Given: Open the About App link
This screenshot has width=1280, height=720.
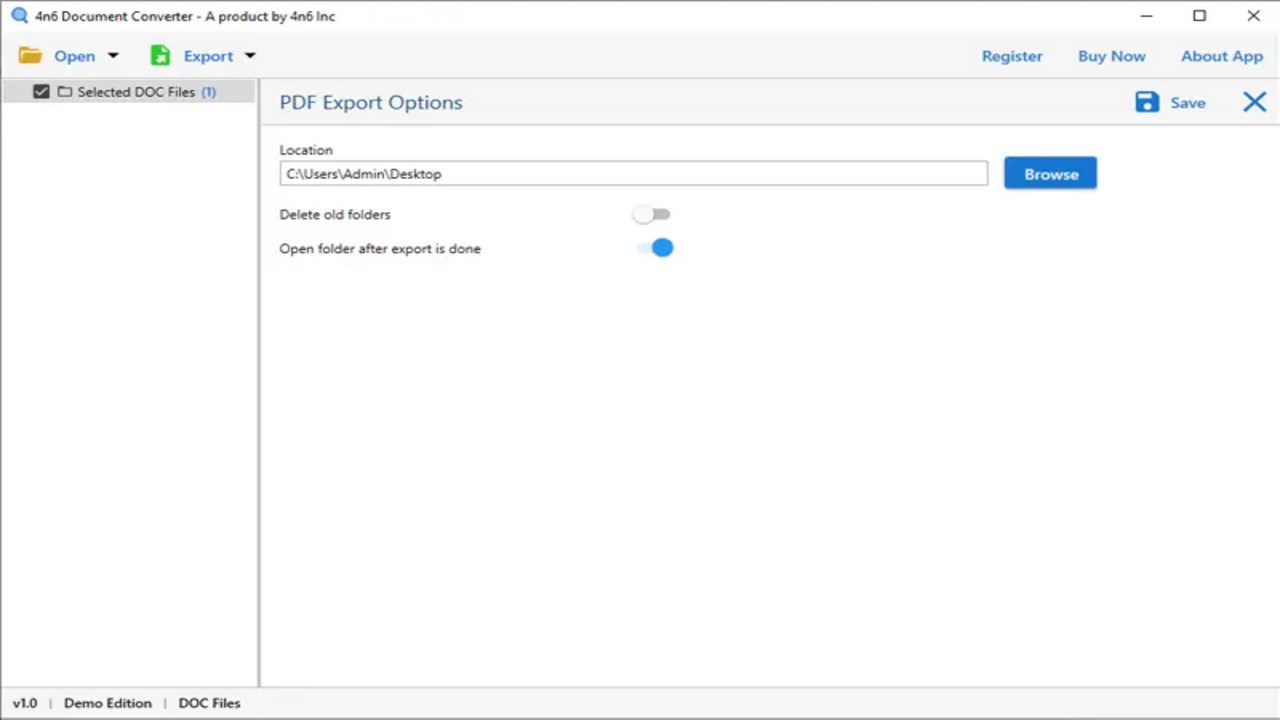Looking at the screenshot, I should pyautogui.click(x=1222, y=56).
